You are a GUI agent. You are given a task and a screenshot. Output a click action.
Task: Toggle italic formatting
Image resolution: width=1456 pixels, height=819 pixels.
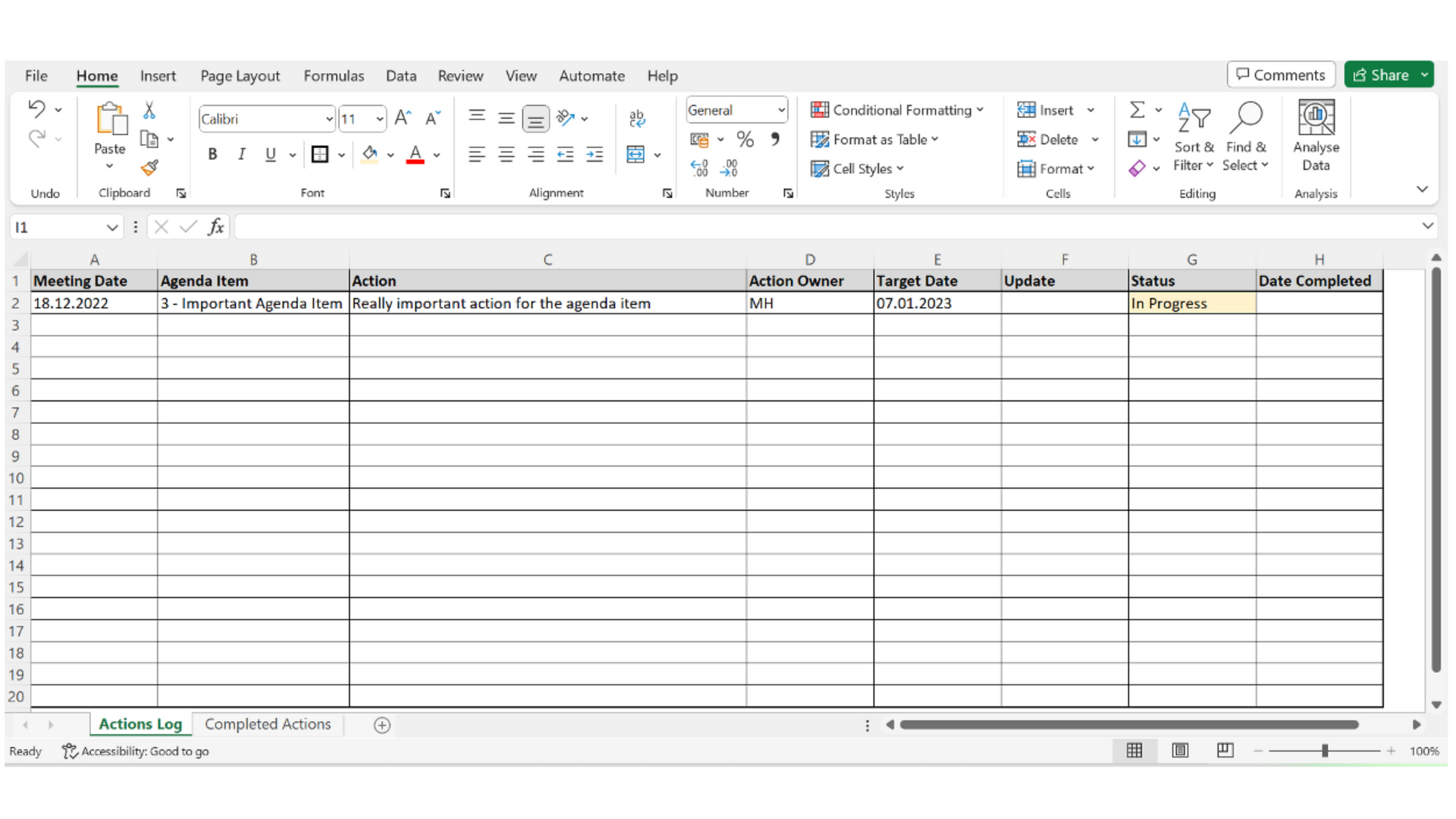click(x=241, y=155)
